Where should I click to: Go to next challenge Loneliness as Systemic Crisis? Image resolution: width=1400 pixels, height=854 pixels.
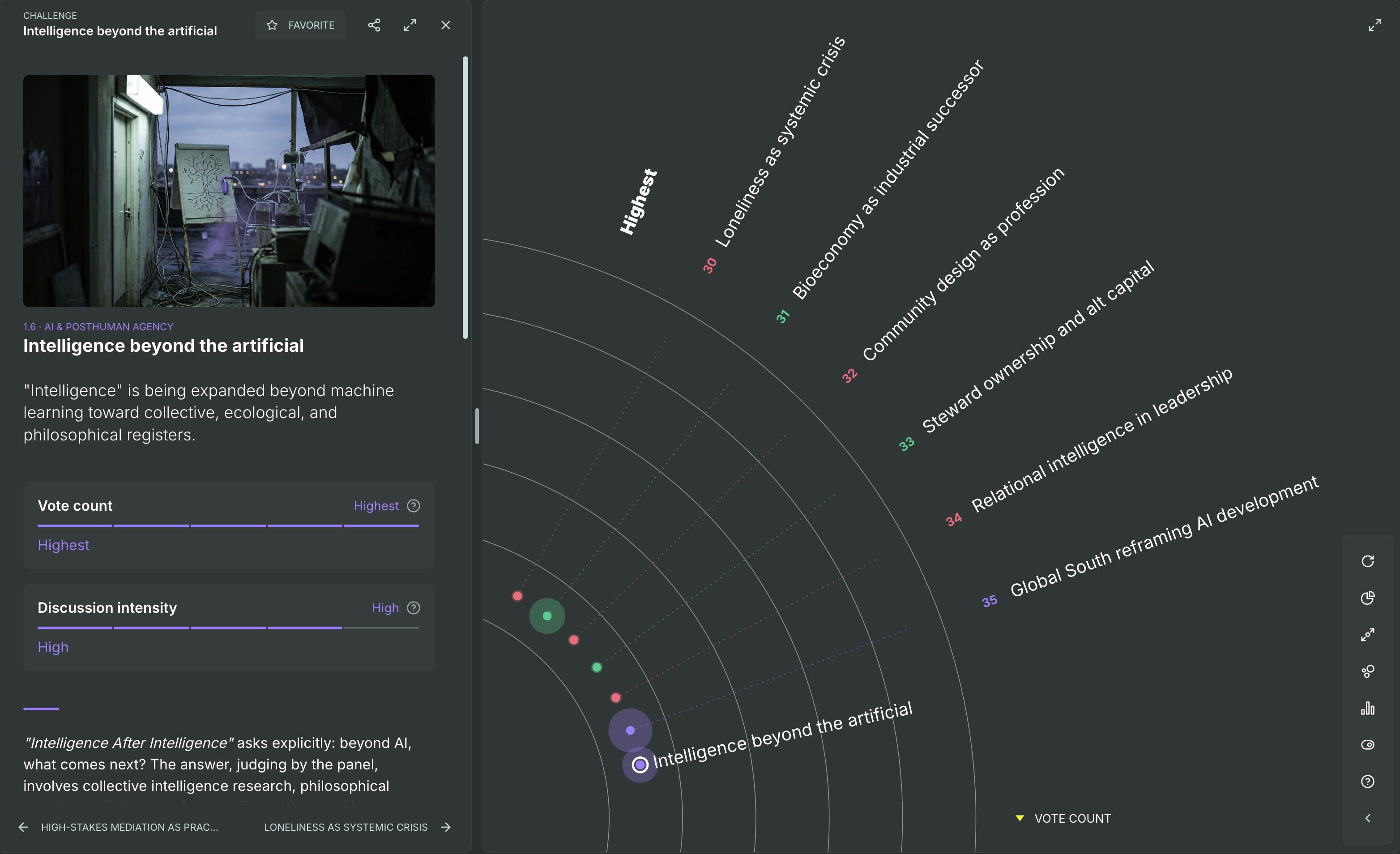coord(358,827)
